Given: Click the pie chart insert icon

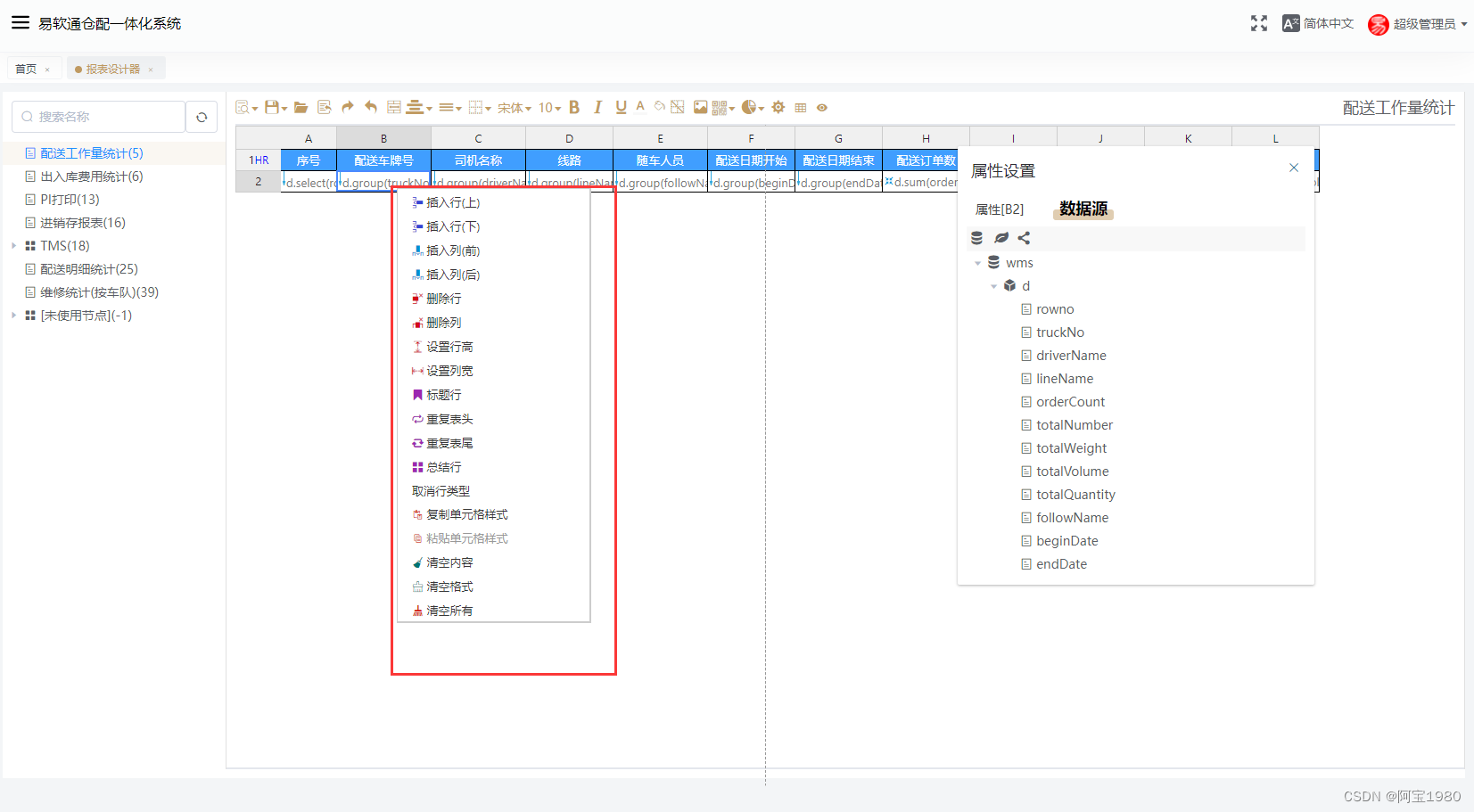Looking at the screenshot, I should 747,107.
